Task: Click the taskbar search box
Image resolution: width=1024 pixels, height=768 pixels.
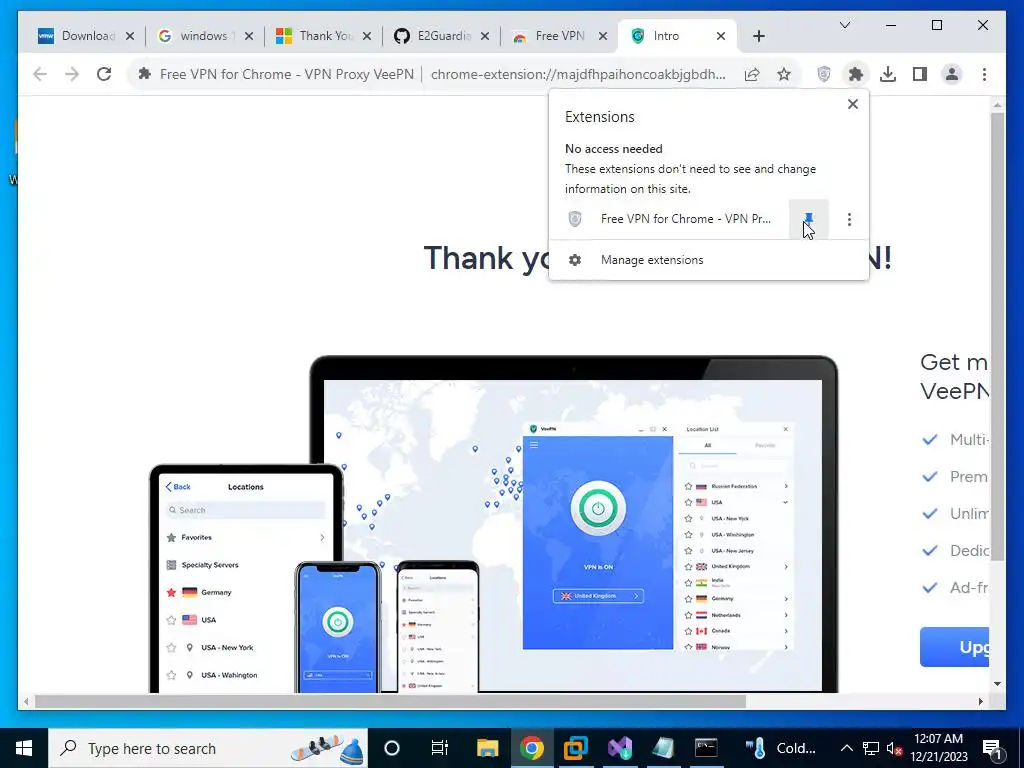Action: pyautogui.click(x=208, y=748)
